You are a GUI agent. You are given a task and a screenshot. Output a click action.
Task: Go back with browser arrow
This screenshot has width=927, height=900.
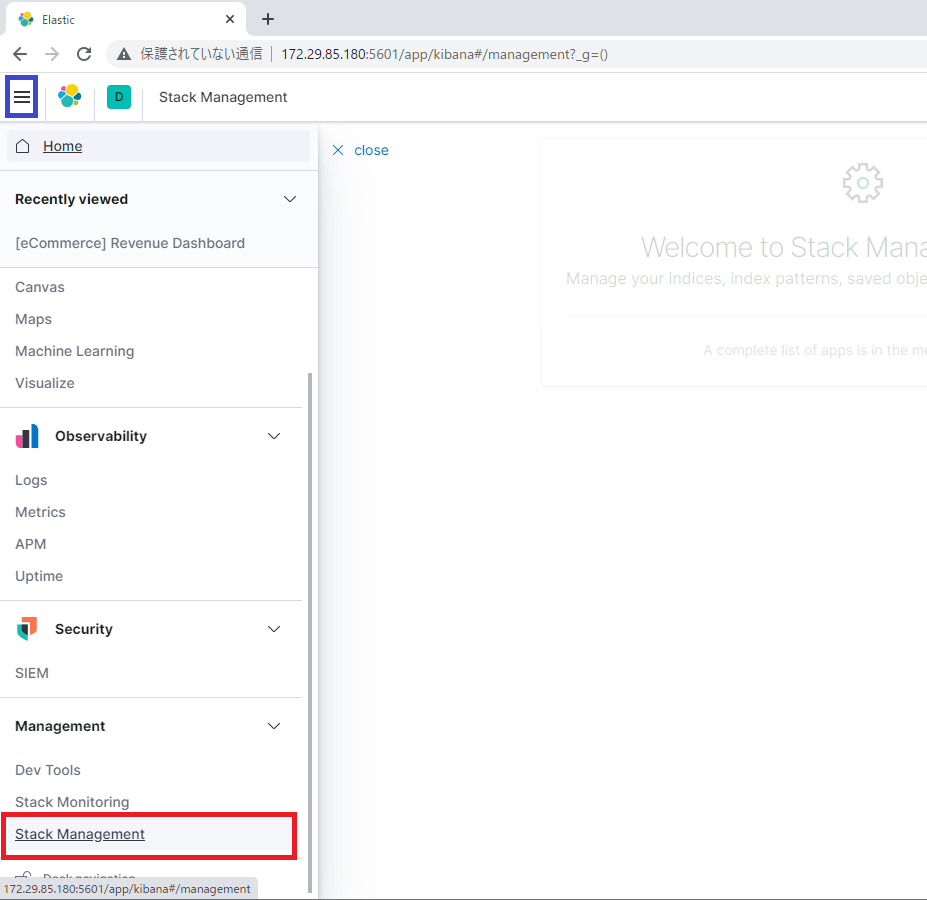pos(20,54)
